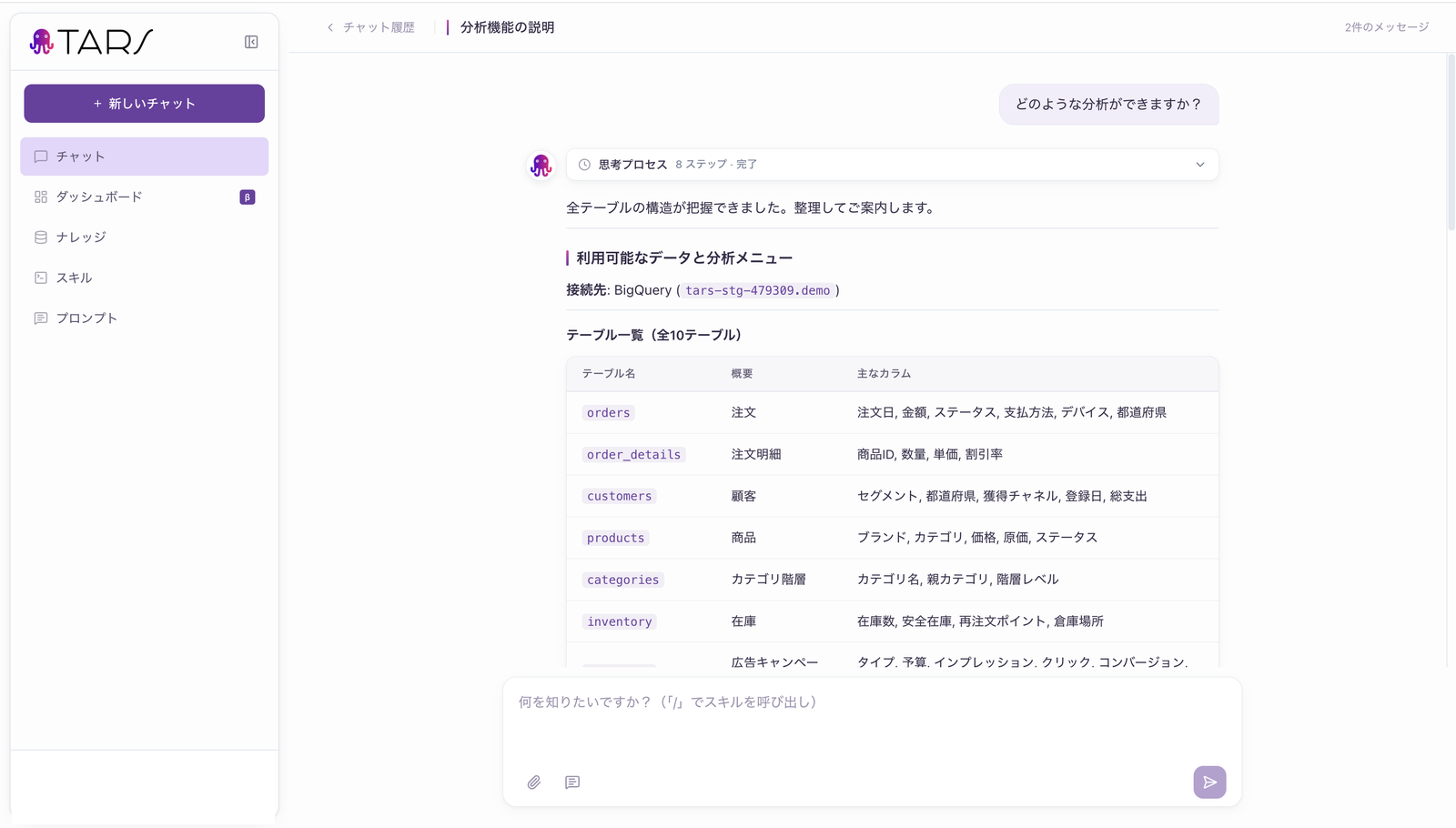The width and height of the screenshot is (1456, 828).
Task: Click the beta badge beside ダッシュボード
Action: [x=247, y=197]
